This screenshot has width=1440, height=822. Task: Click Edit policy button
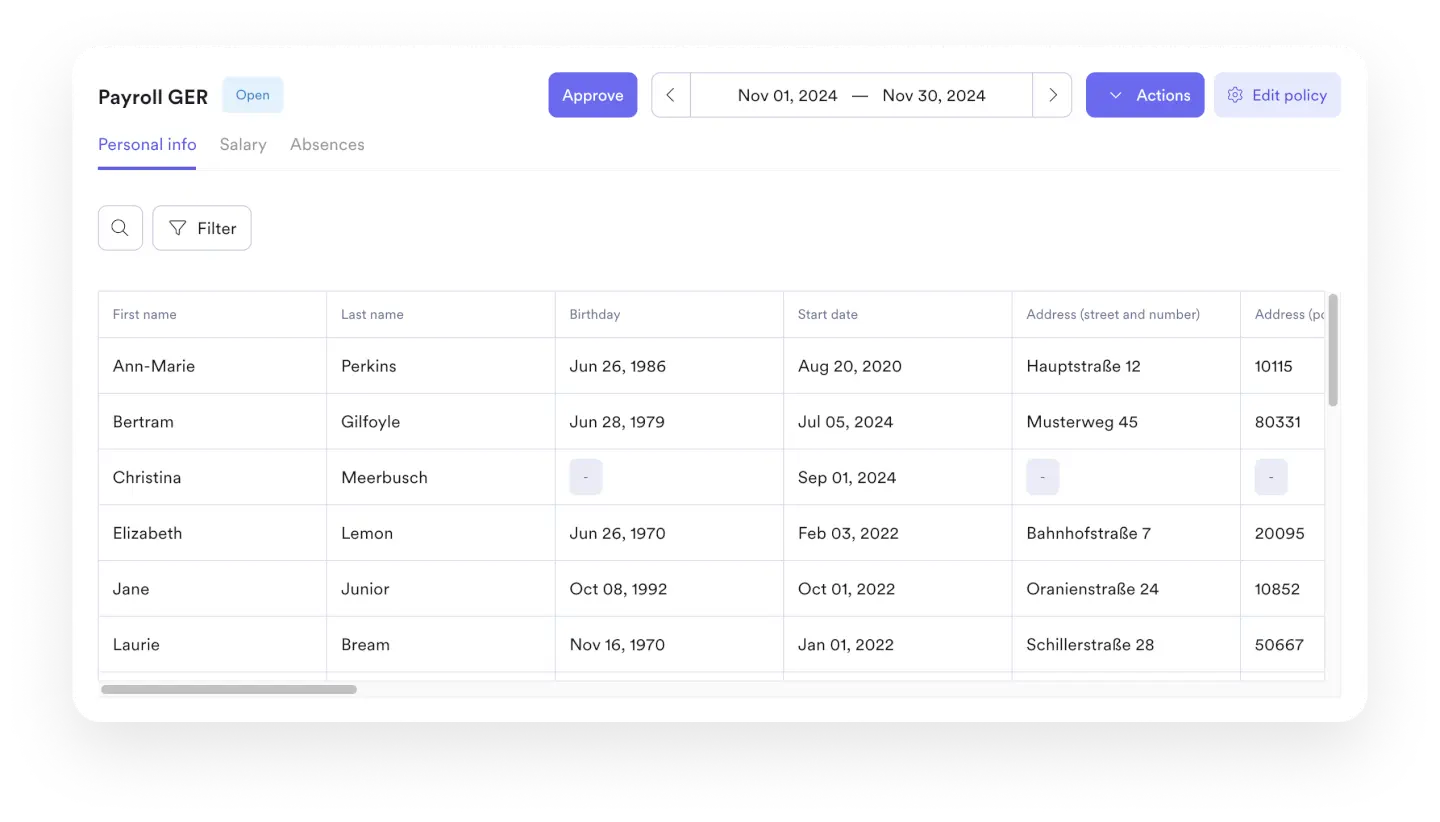[1277, 95]
